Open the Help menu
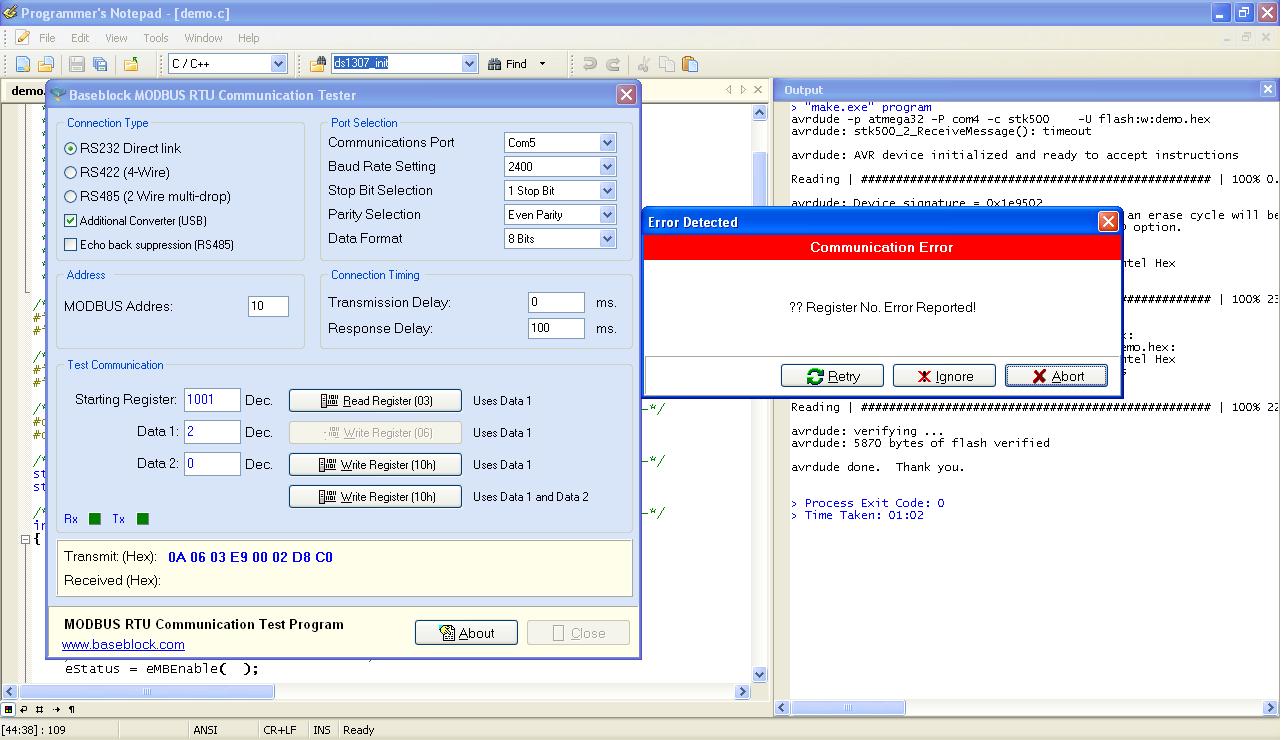1283x740 pixels. [x=248, y=38]
